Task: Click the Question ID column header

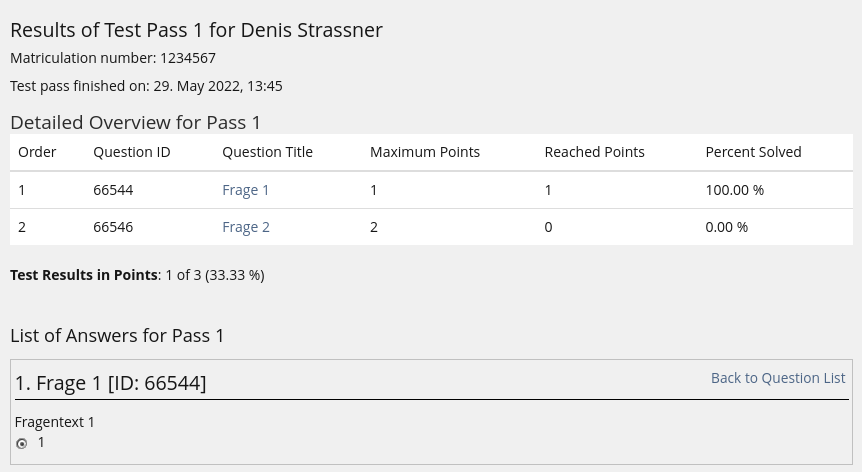Action: click(x=131, y=152)
